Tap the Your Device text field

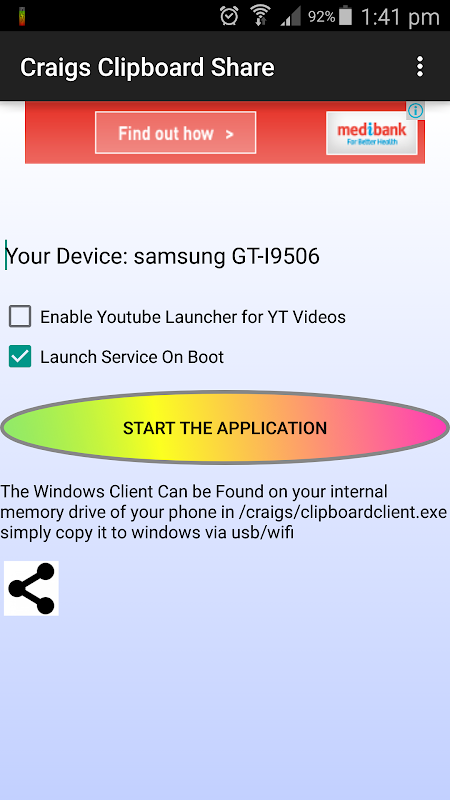162,256
